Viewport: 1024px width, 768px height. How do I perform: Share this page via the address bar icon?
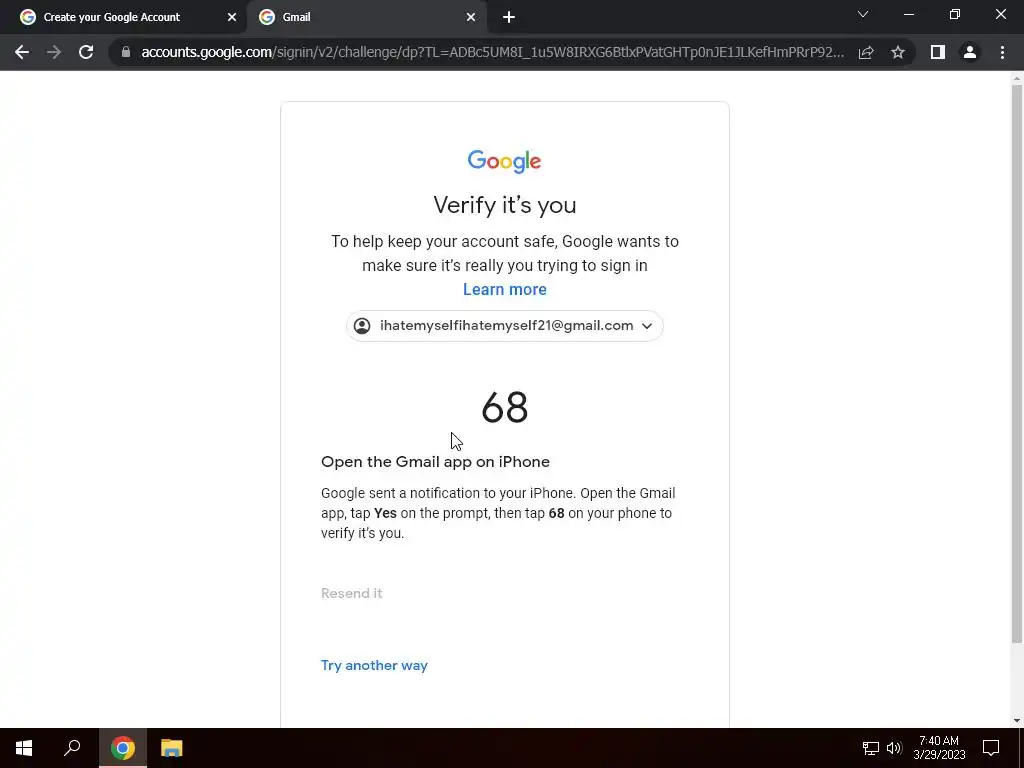click(866, 52)
